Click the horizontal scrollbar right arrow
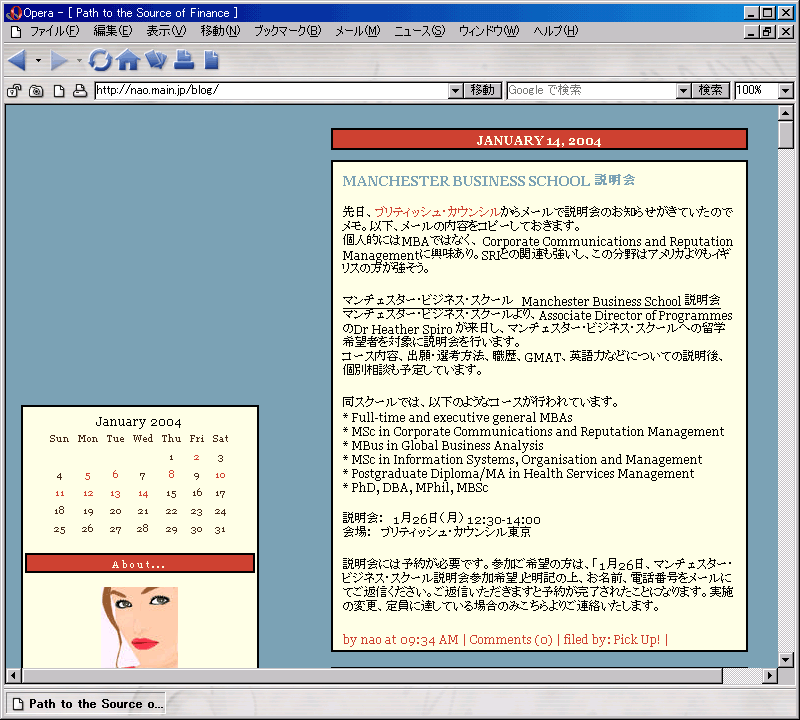 tap(770, 676)
